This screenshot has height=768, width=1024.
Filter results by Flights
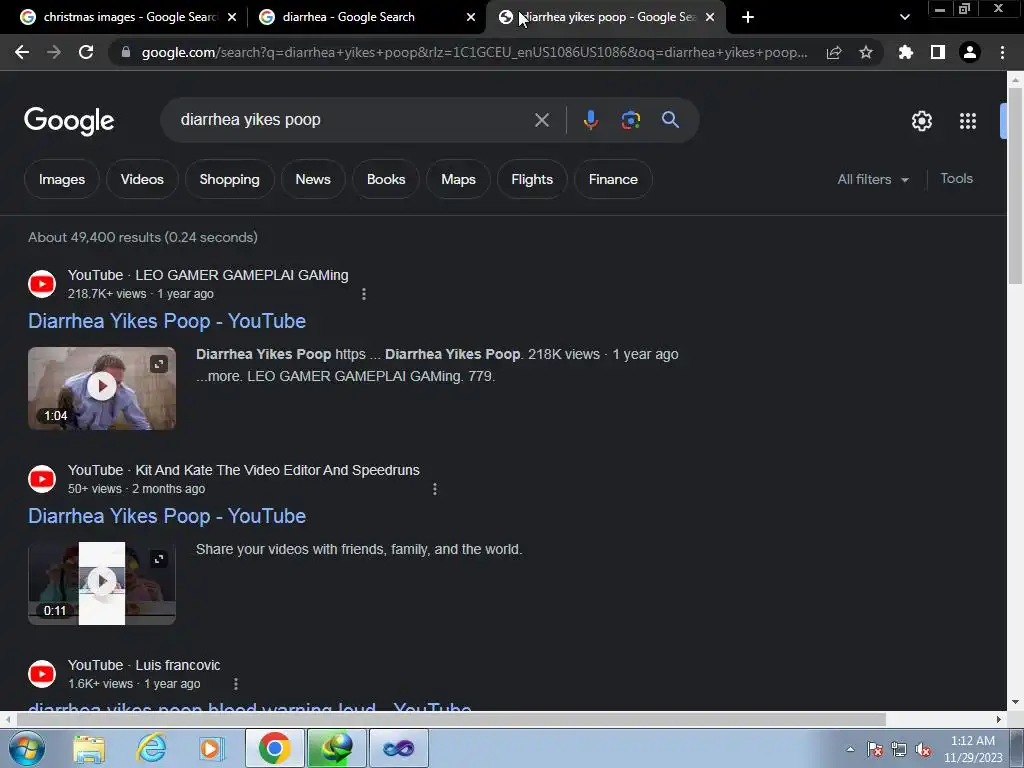coord(532,180)
